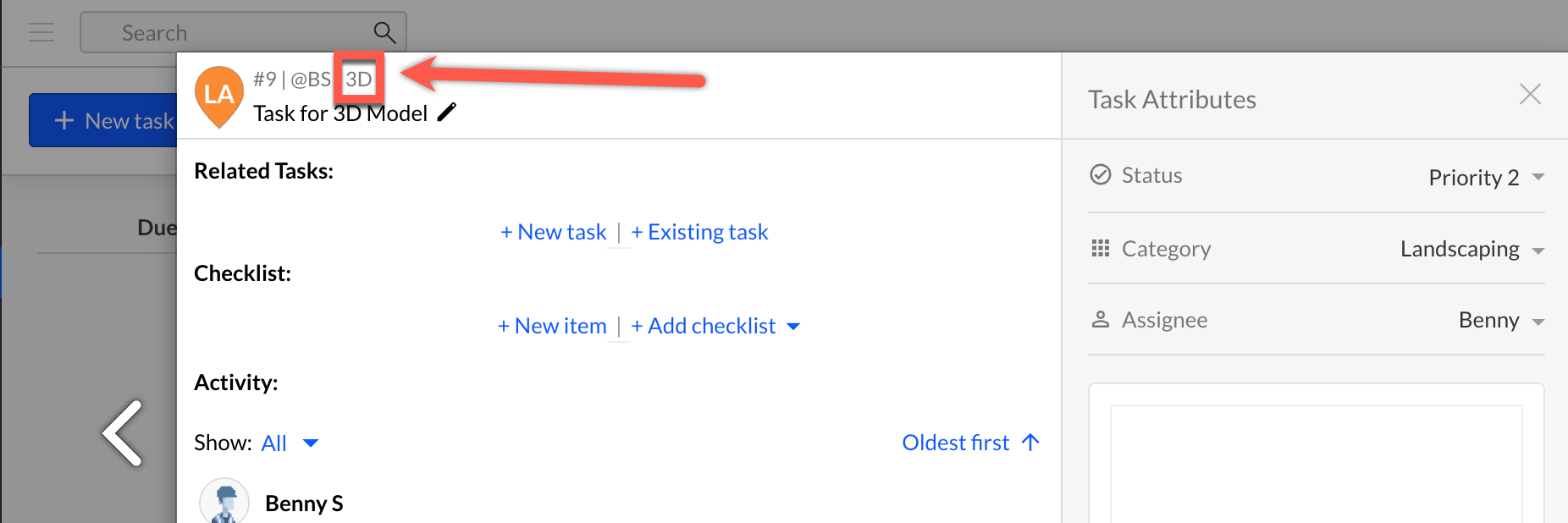Toggle Oldest first sort order
Viewport: 1568px width, 523px height.
[x=970, y=443]
